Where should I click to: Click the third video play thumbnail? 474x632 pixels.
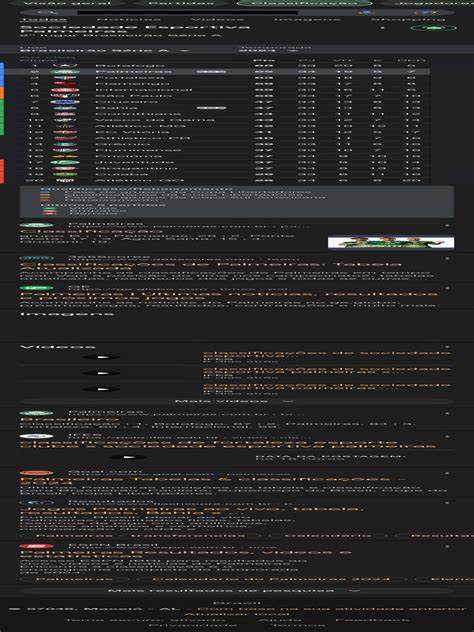[x=101, y=389]
